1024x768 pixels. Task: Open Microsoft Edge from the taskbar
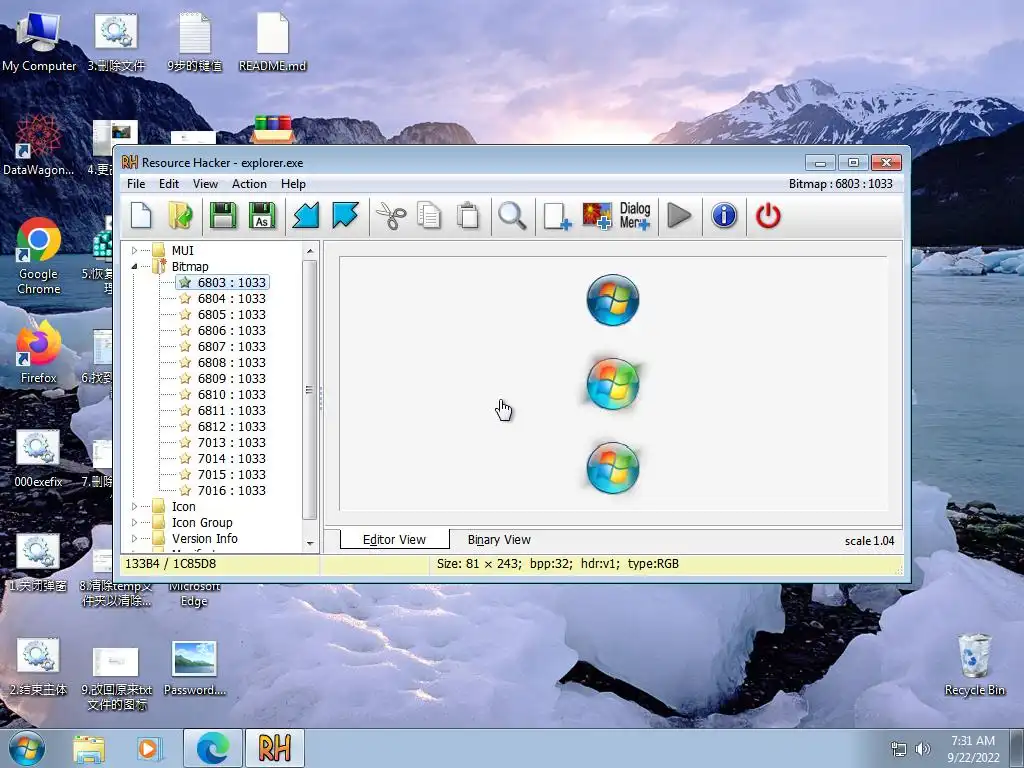pos(213,748)
